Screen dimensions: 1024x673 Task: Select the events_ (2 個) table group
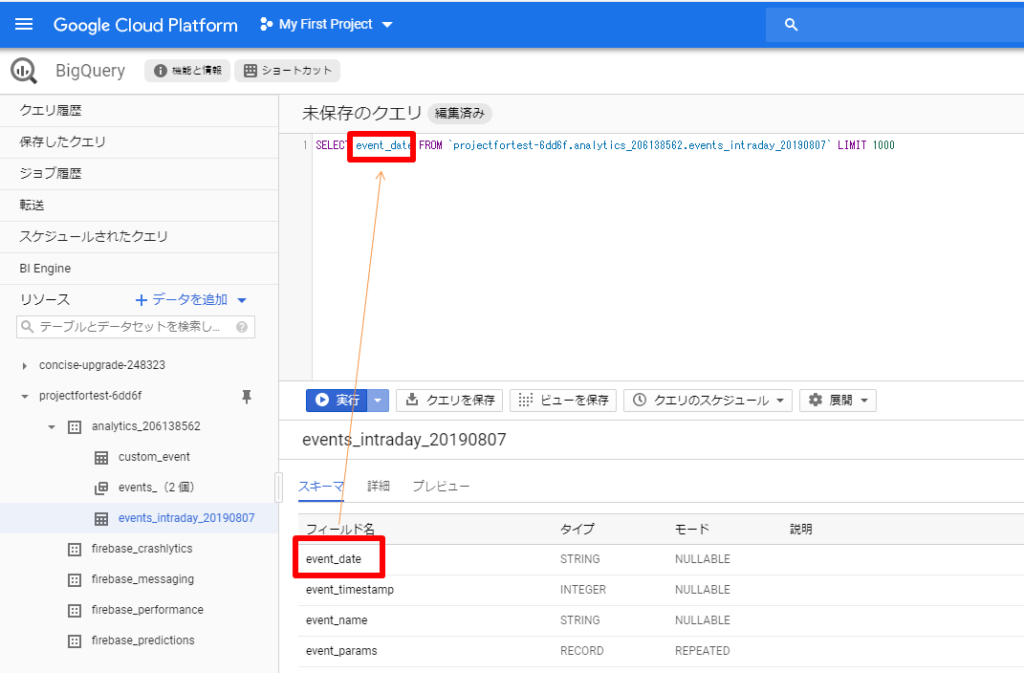156,487
